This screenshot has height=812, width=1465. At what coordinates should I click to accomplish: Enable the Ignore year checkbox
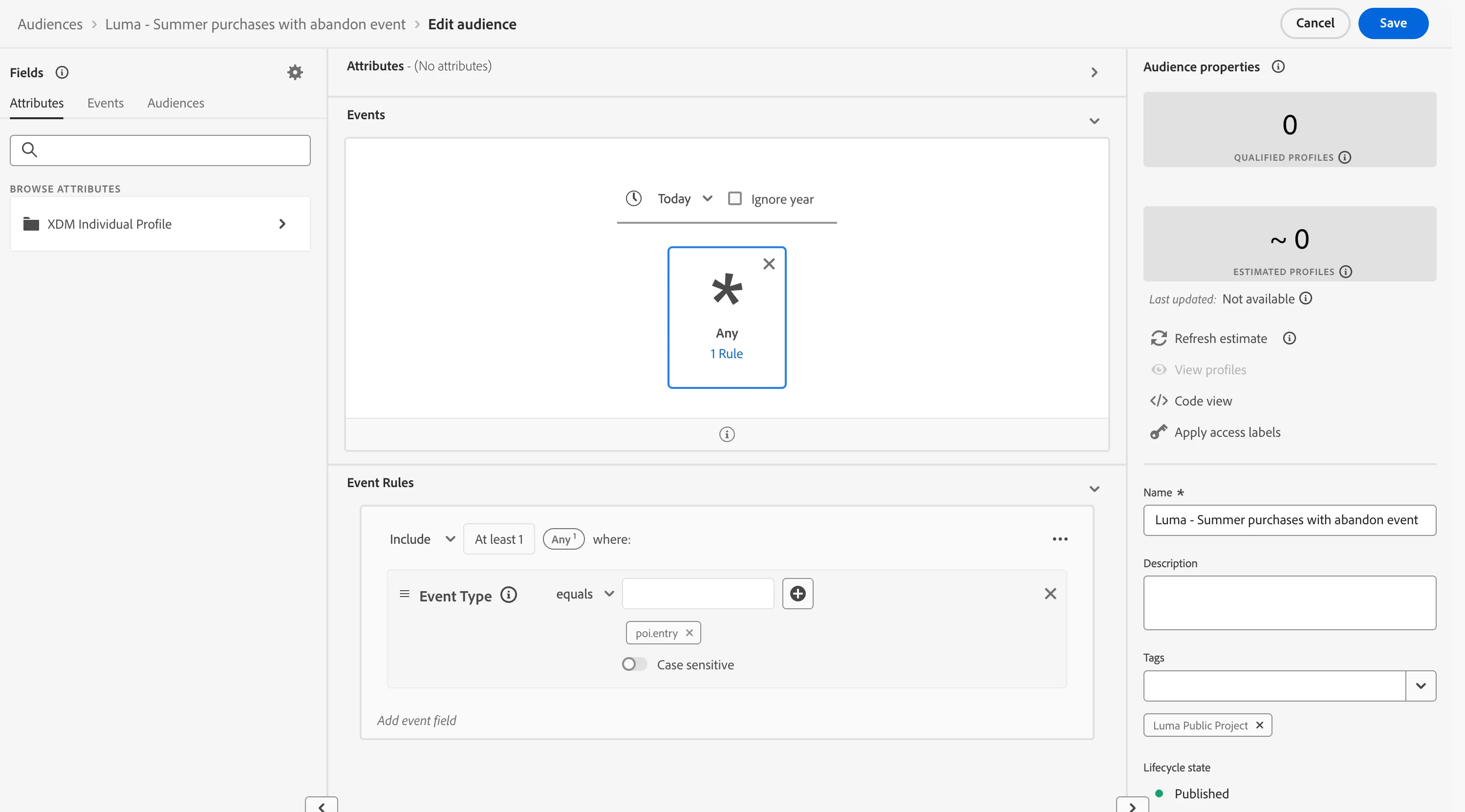click(x=735, y=198)
